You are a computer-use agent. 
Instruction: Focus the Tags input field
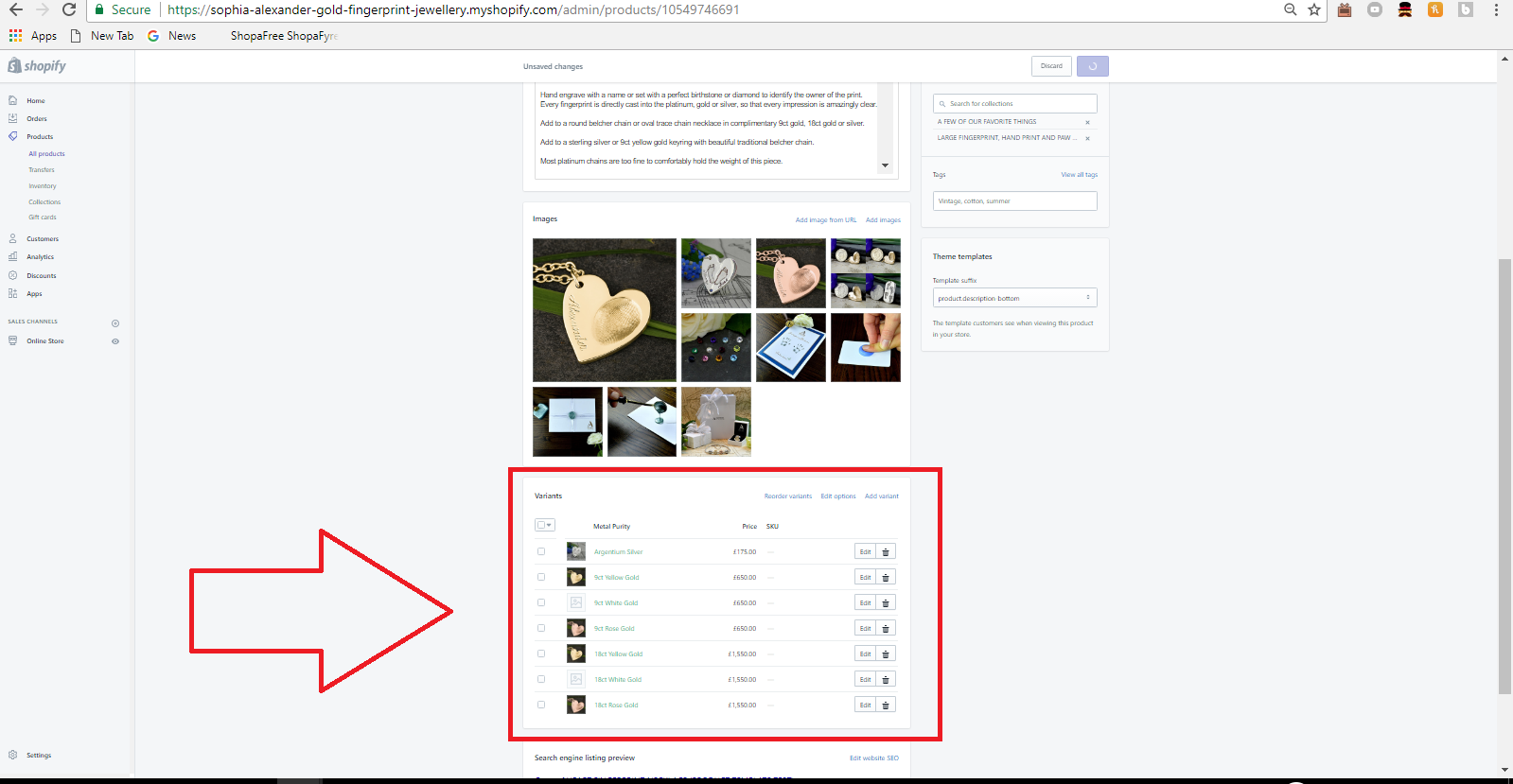pos(1014,201)
